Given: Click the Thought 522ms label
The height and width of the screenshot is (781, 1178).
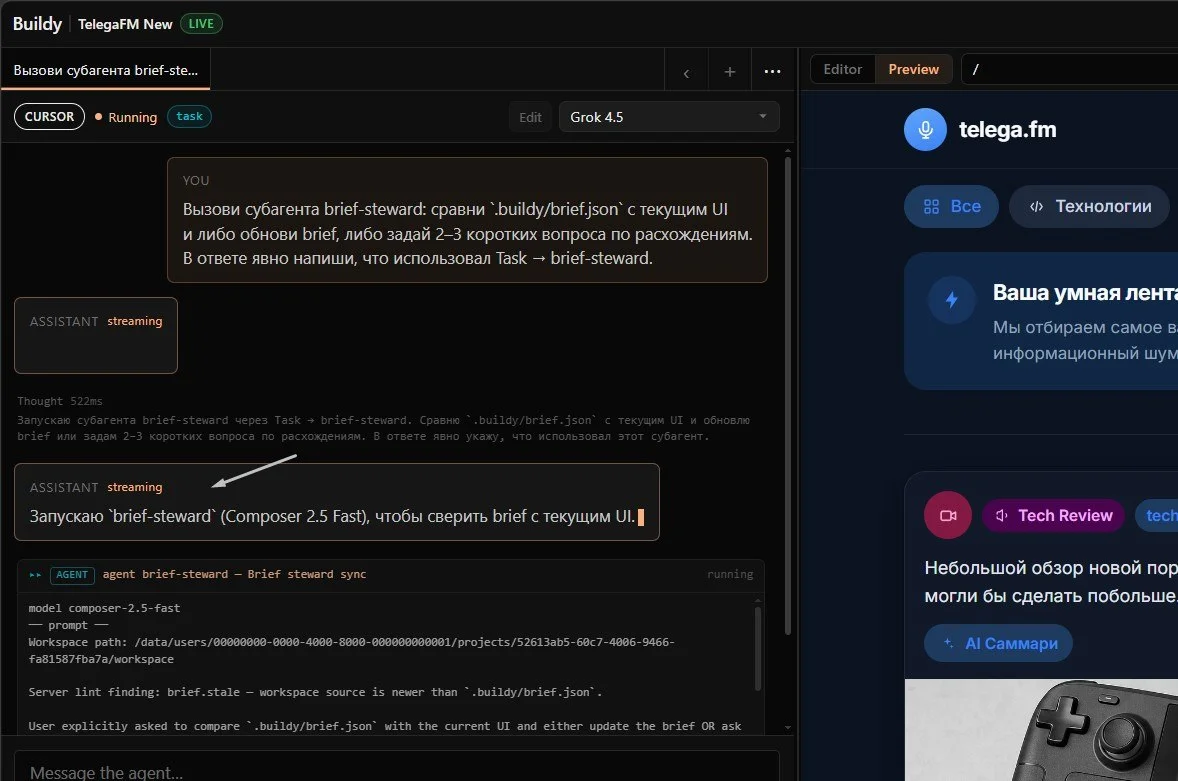Looking at the screenshot, I should [60, 401].
